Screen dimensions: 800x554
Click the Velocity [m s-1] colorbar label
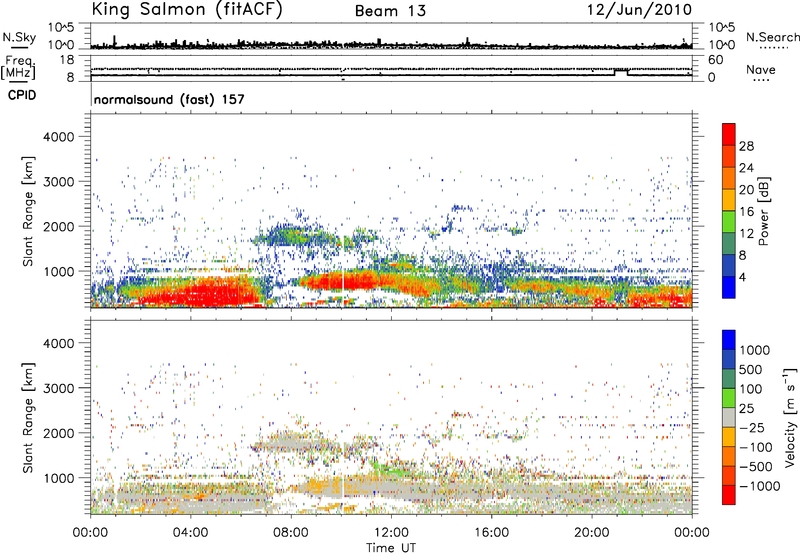click(x=790, y=417)
